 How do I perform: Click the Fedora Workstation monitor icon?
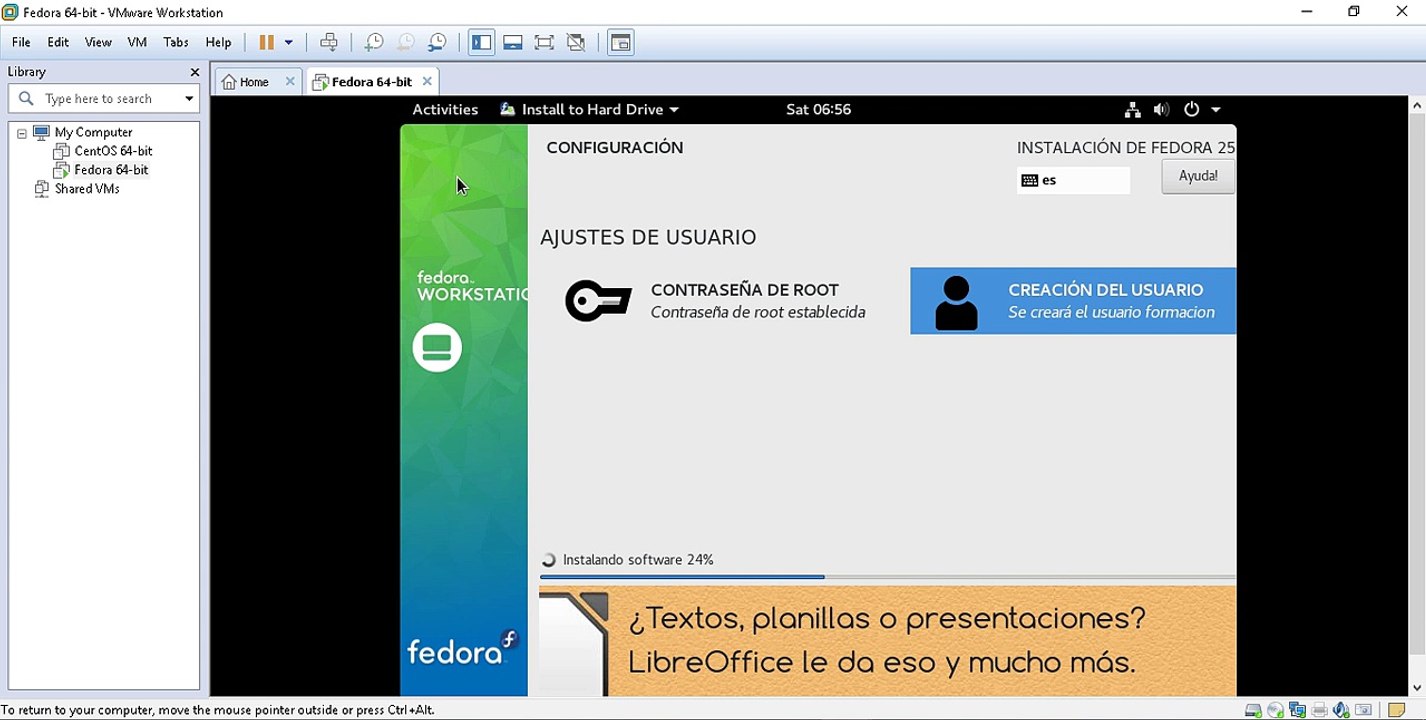click(437, 347)
